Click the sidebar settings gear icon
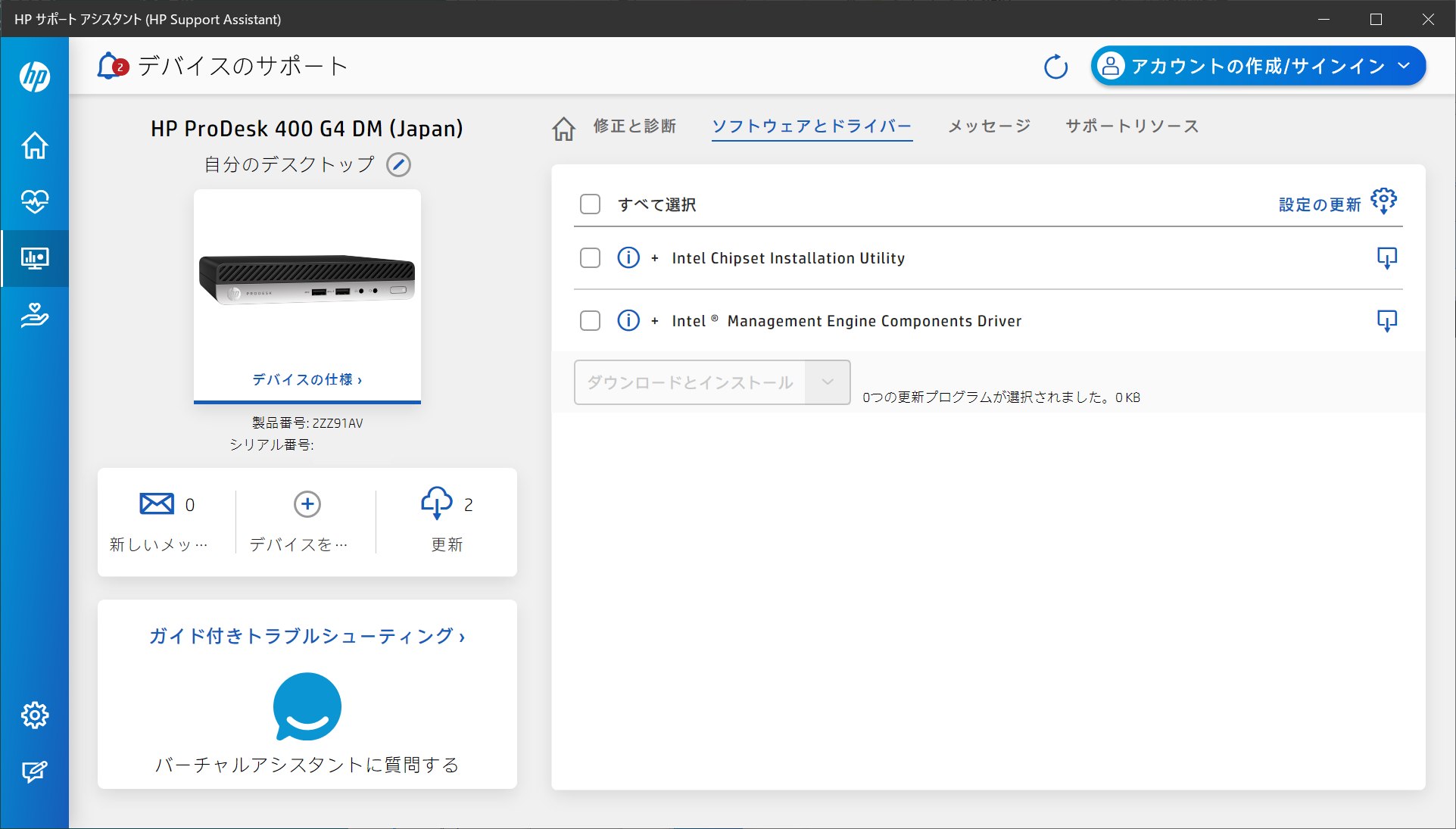The height and width of the screenshot is (829, 1456). click(35, 715)
